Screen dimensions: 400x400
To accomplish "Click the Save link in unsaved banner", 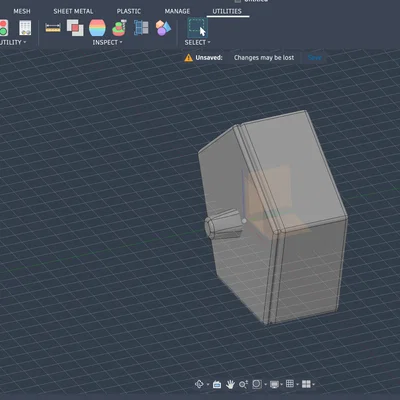I will [315, 58].
